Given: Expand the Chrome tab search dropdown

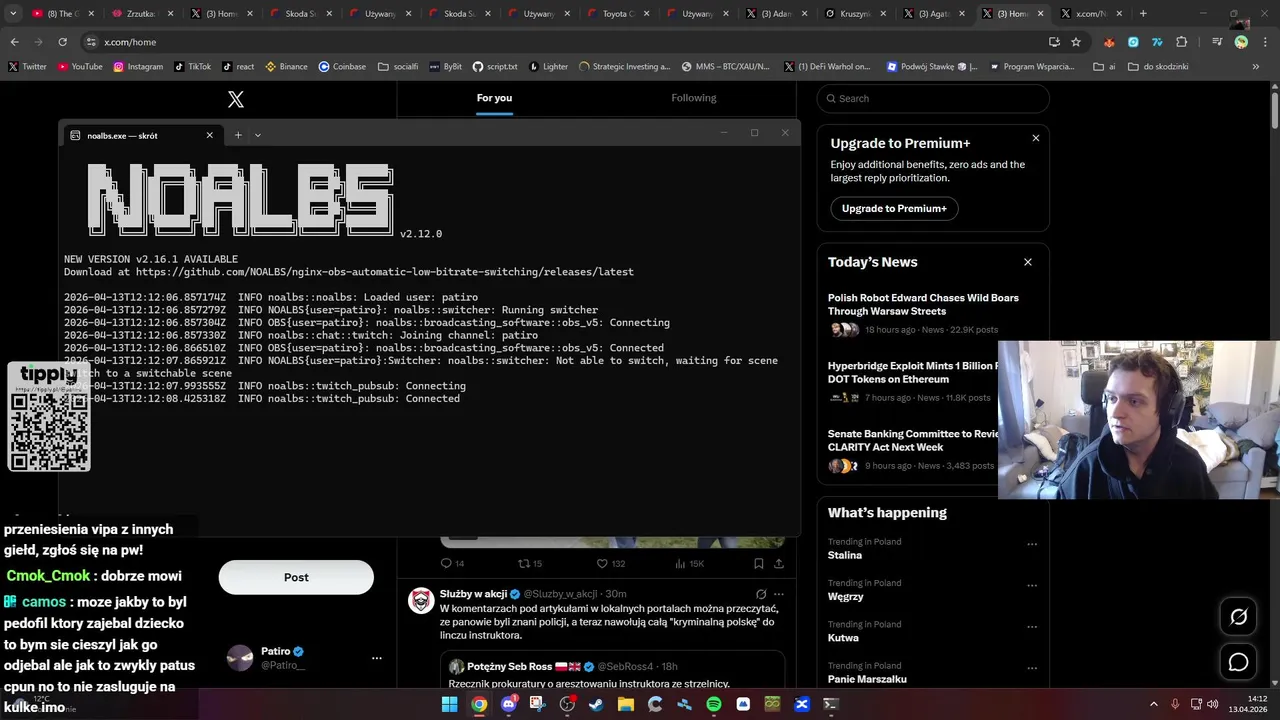Looking at the screenshot, I should (13, 14).
